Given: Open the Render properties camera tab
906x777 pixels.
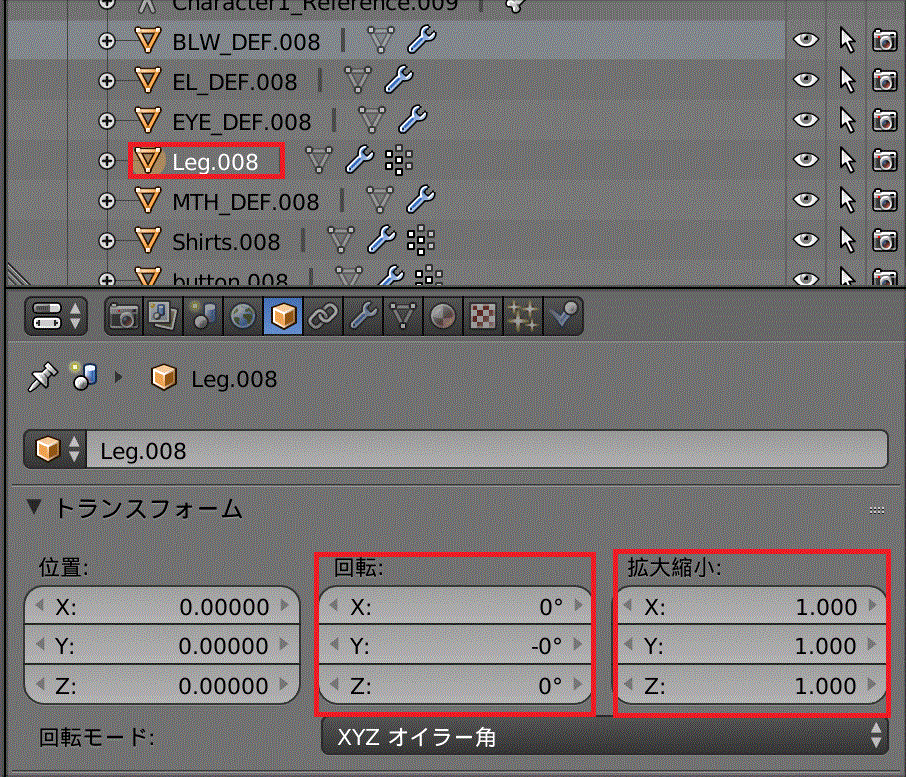Looking at the screenshot, I should click(x=123, y=317).
